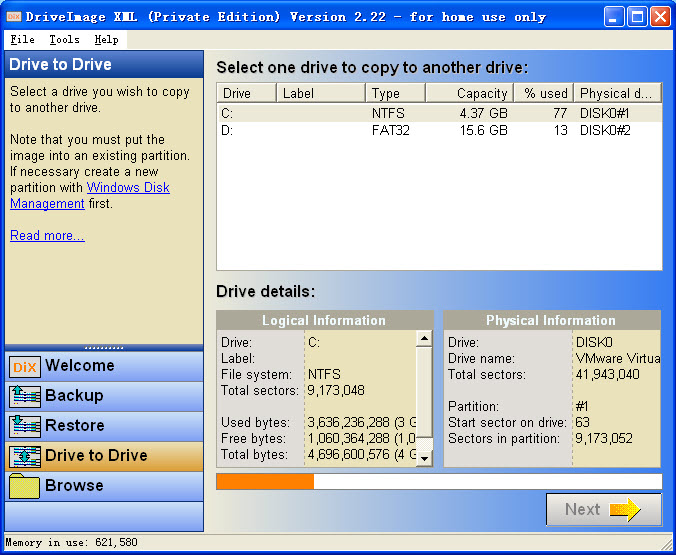Select drive C: in the list
The image size is (676, 555).
(x=227, y=114)
